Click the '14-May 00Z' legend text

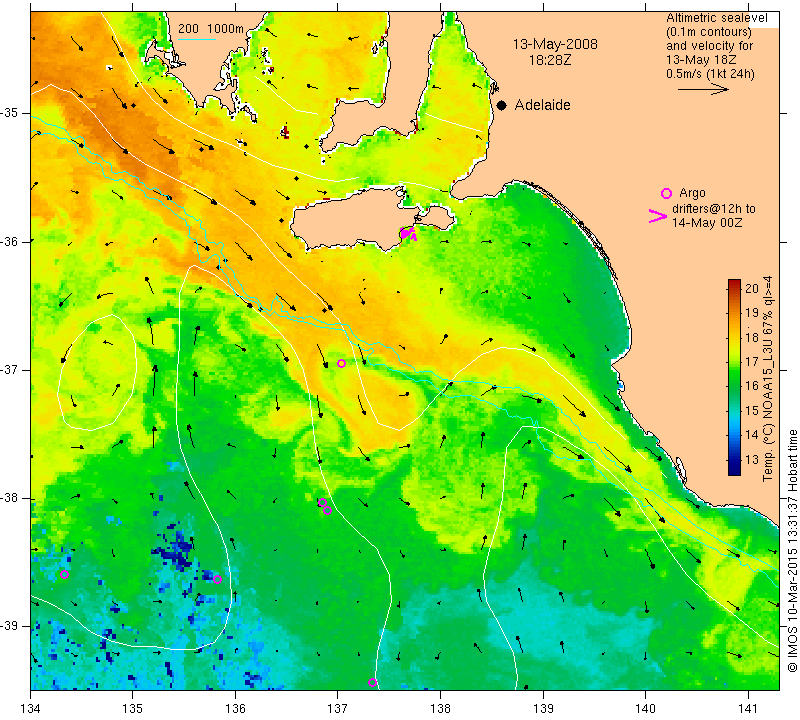tap(707, 222)
